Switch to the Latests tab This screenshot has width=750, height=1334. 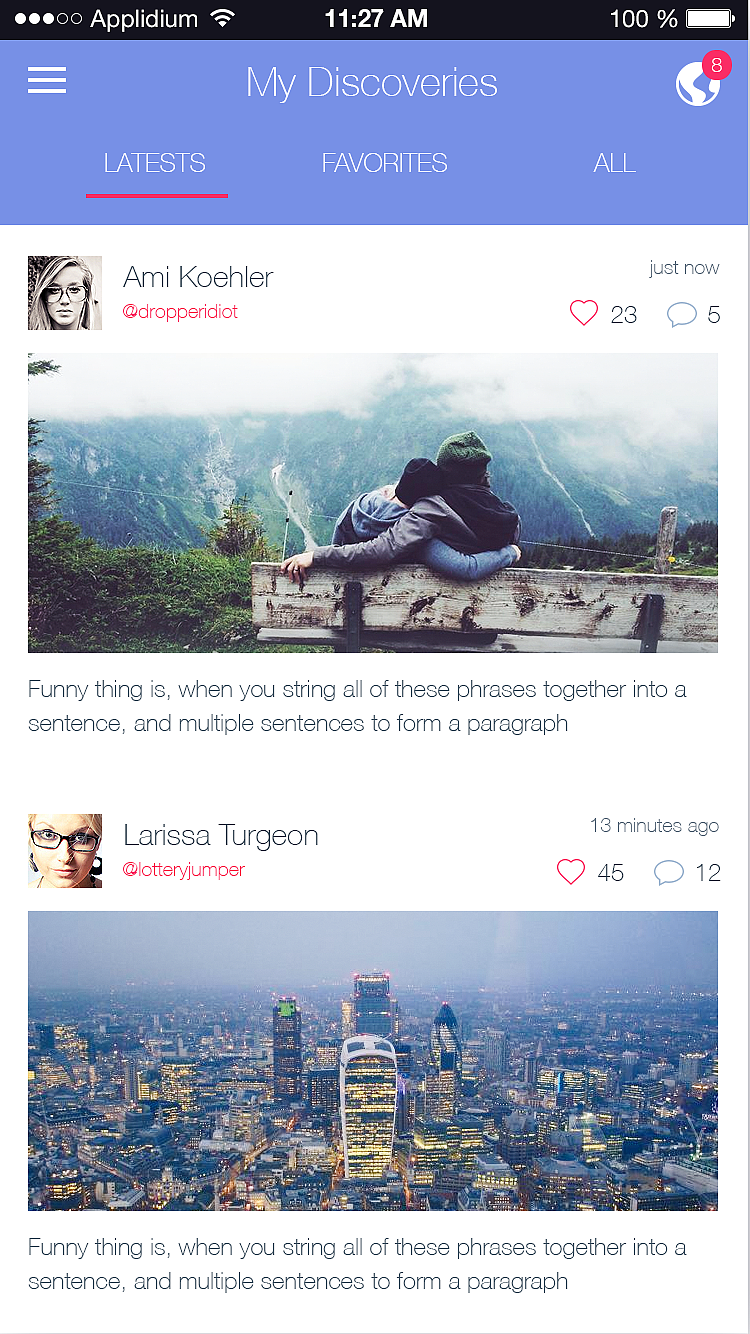click(155, 163)
